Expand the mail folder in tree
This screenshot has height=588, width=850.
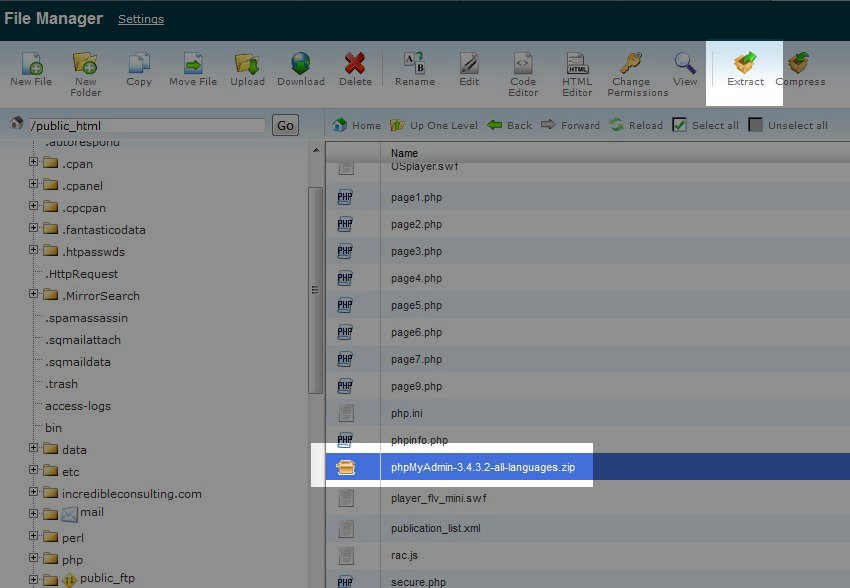coord(34,515)
